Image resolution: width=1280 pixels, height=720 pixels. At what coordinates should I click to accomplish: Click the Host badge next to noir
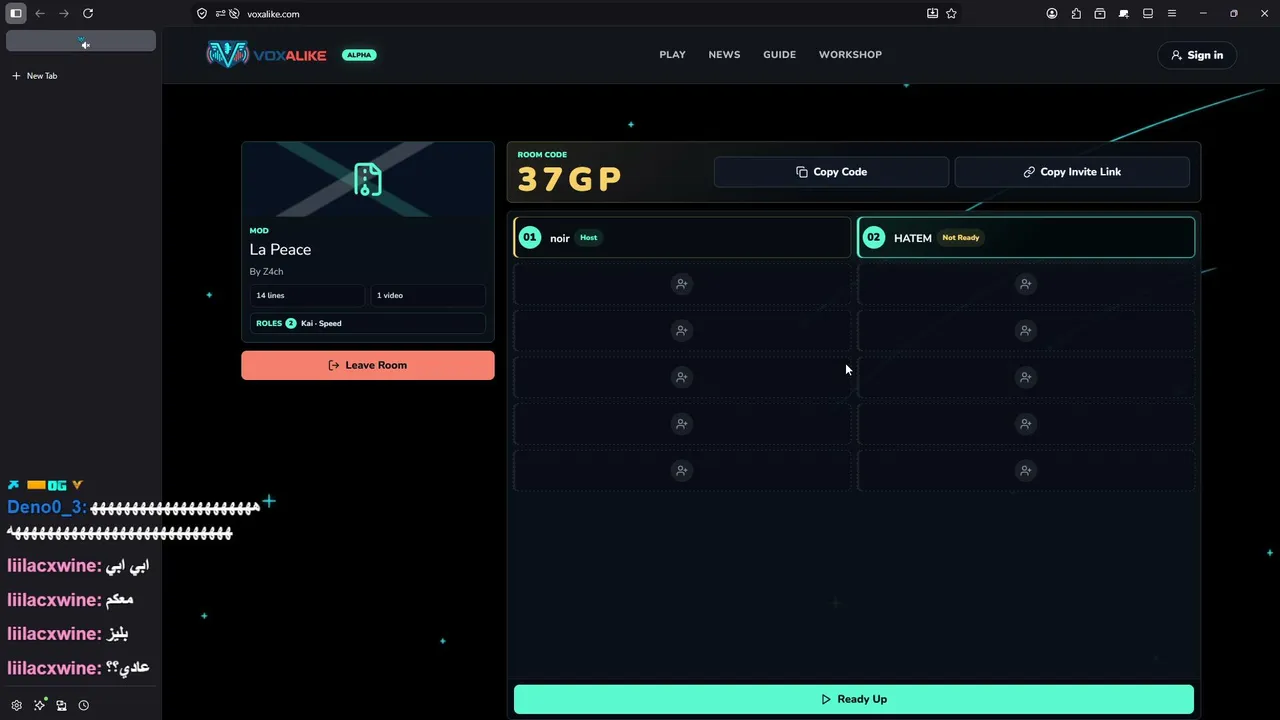tap(588, 238)
